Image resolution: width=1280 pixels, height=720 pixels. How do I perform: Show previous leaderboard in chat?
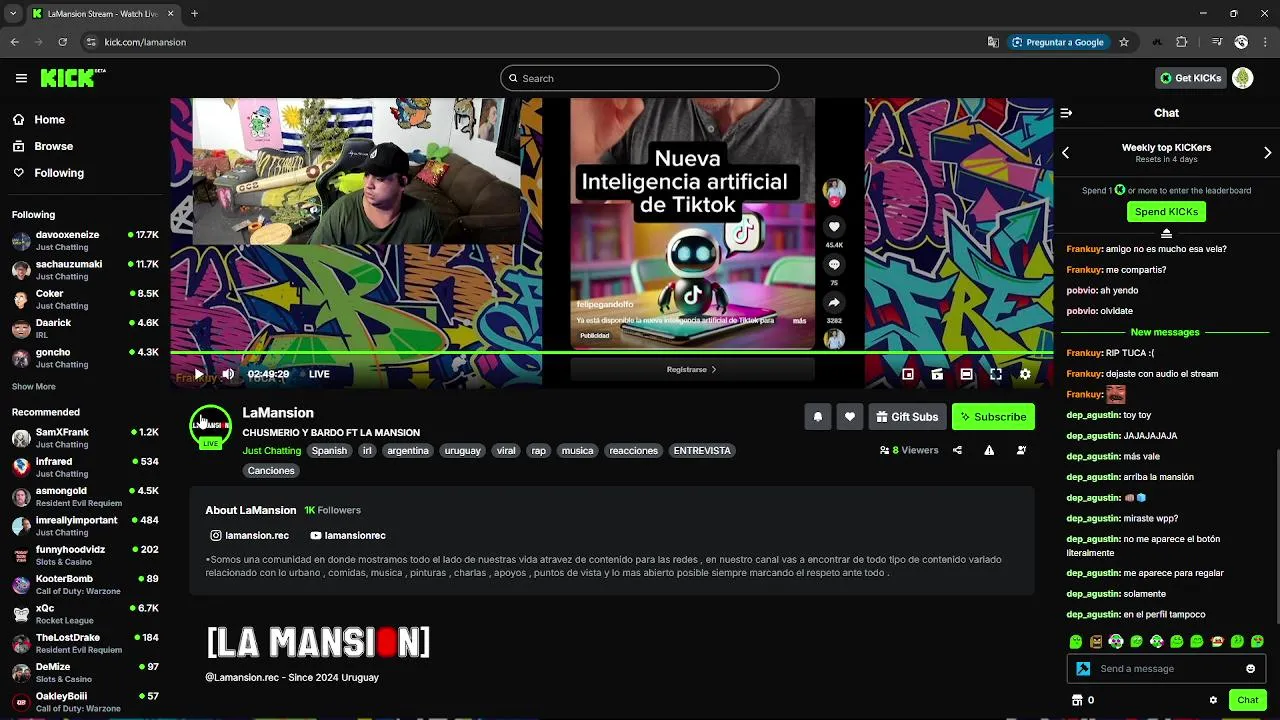pos(1066,153)
